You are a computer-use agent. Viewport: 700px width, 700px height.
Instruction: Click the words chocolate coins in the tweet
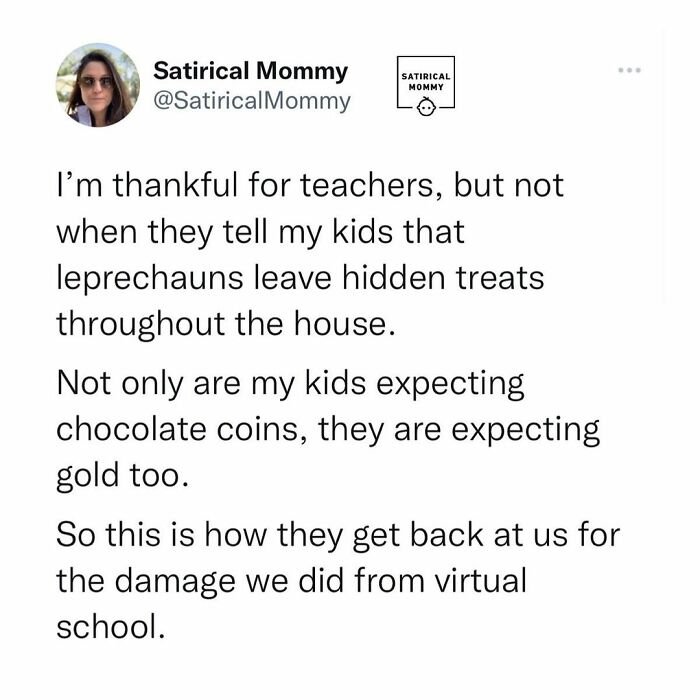coord(181,429)
